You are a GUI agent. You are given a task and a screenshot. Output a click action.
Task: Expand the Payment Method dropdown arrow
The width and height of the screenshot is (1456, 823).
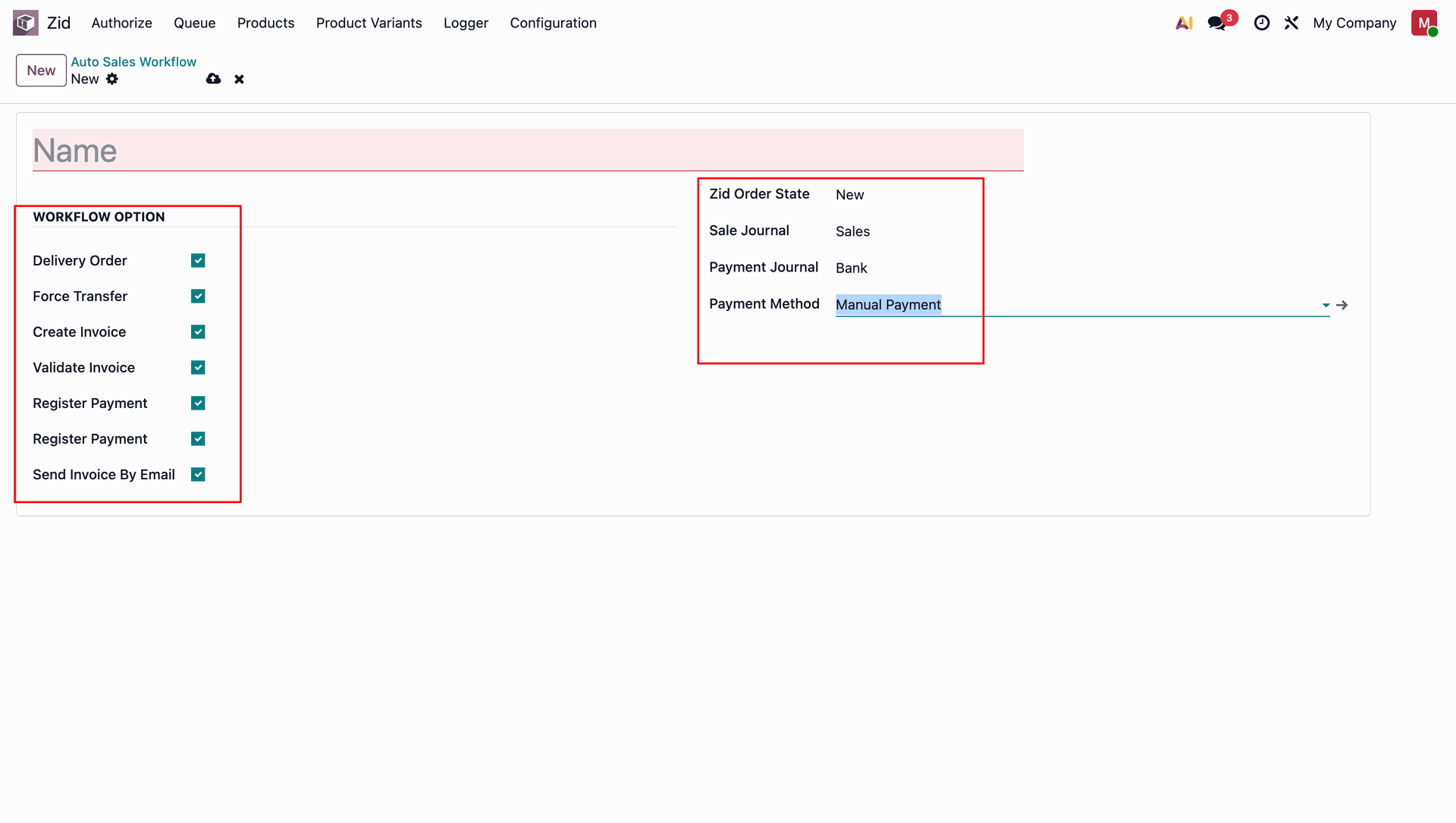(1326, 305)
